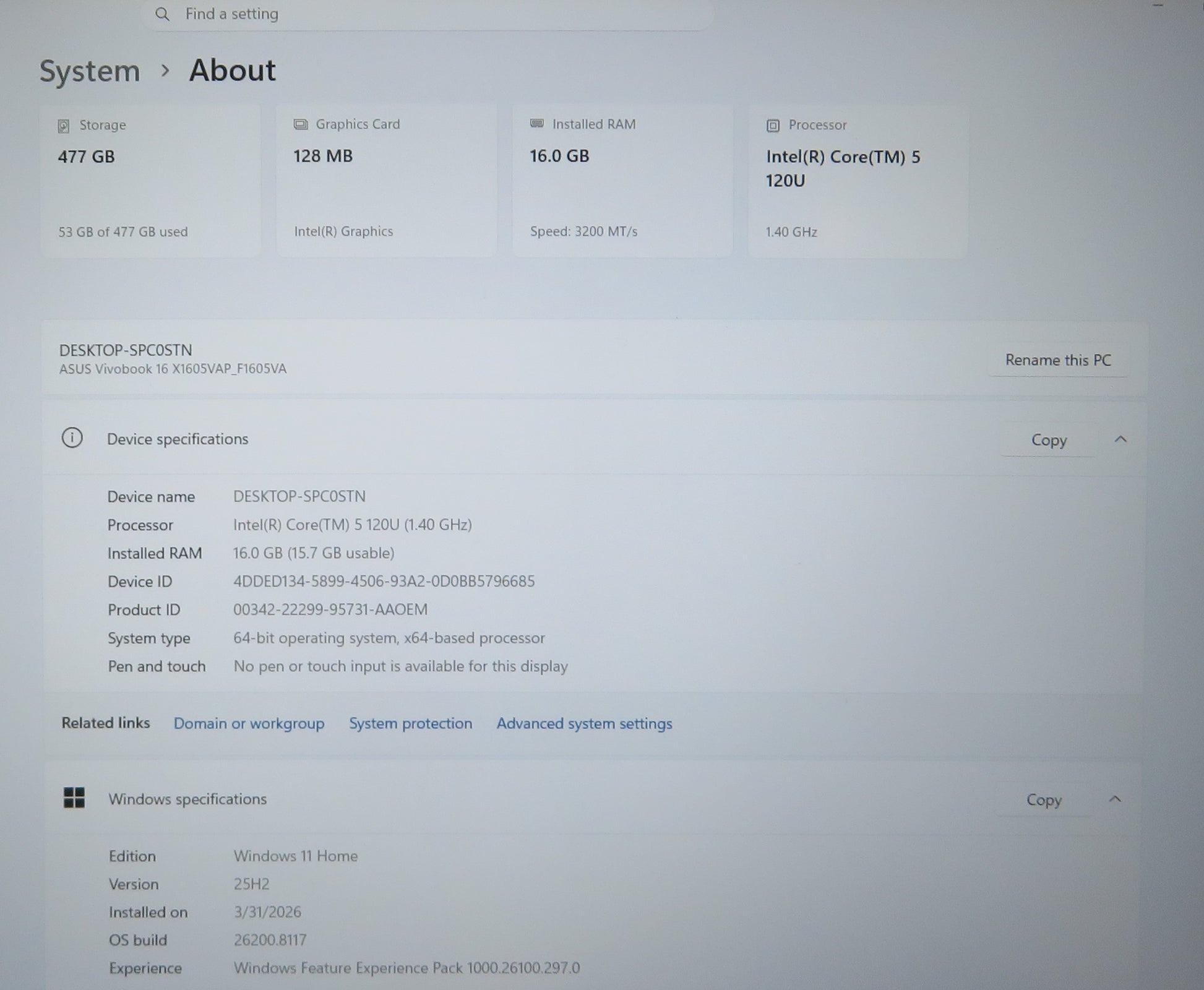Collapse the Device specifications section
This screenshot has height=990, width=1204.
(x=1120, y=439)
